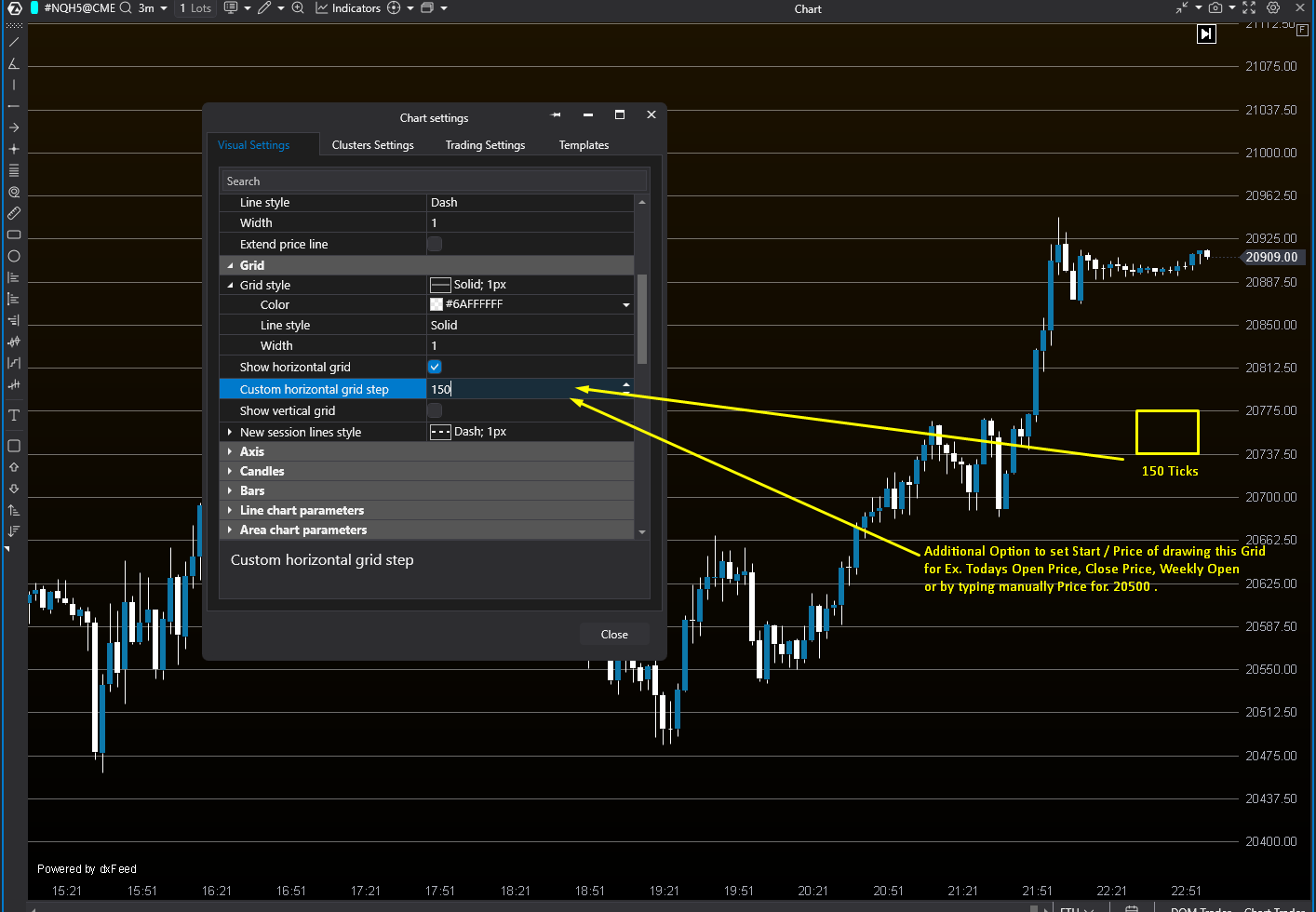1316x912 pixels.
Task: Click the calendar icon in bottom status bar
Action: click(1132, 909)
